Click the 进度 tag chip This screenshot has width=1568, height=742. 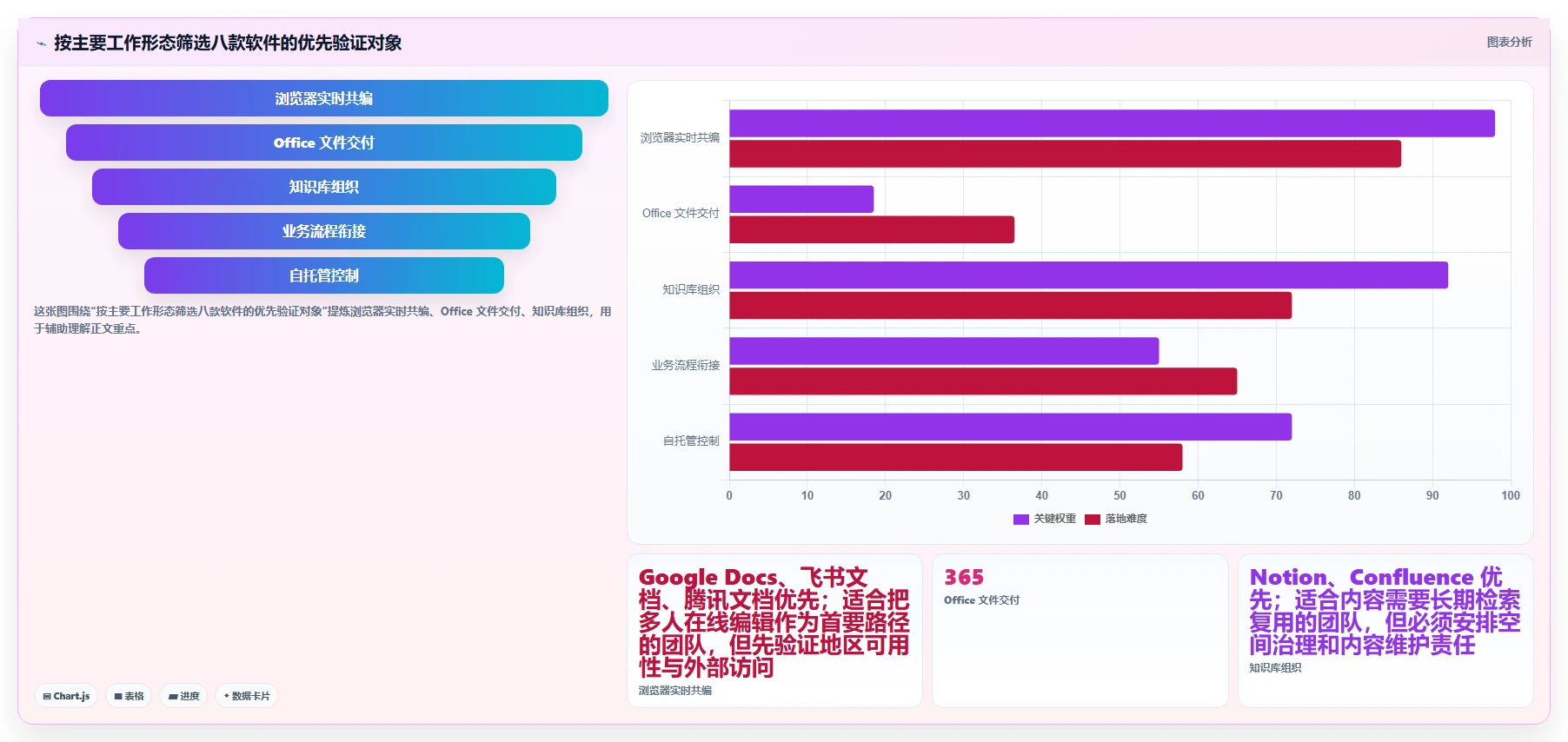[x=183, y=696]
